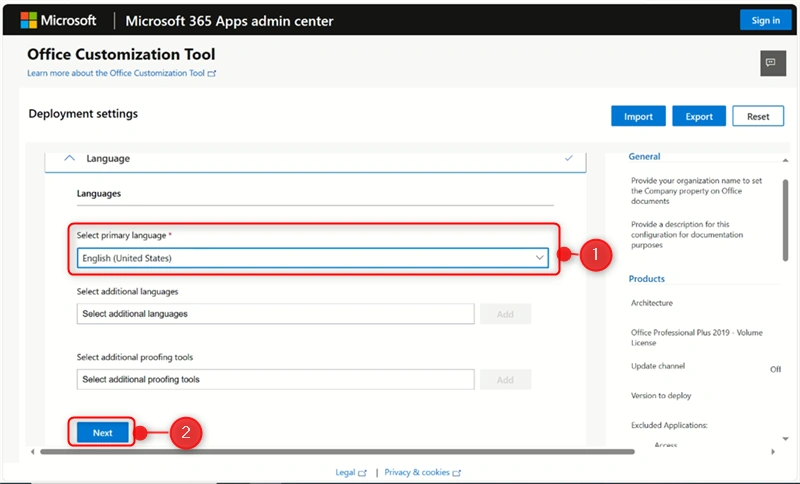Open the feedback chat icon
Screen dimensions: 800x484
coord(772,63)
